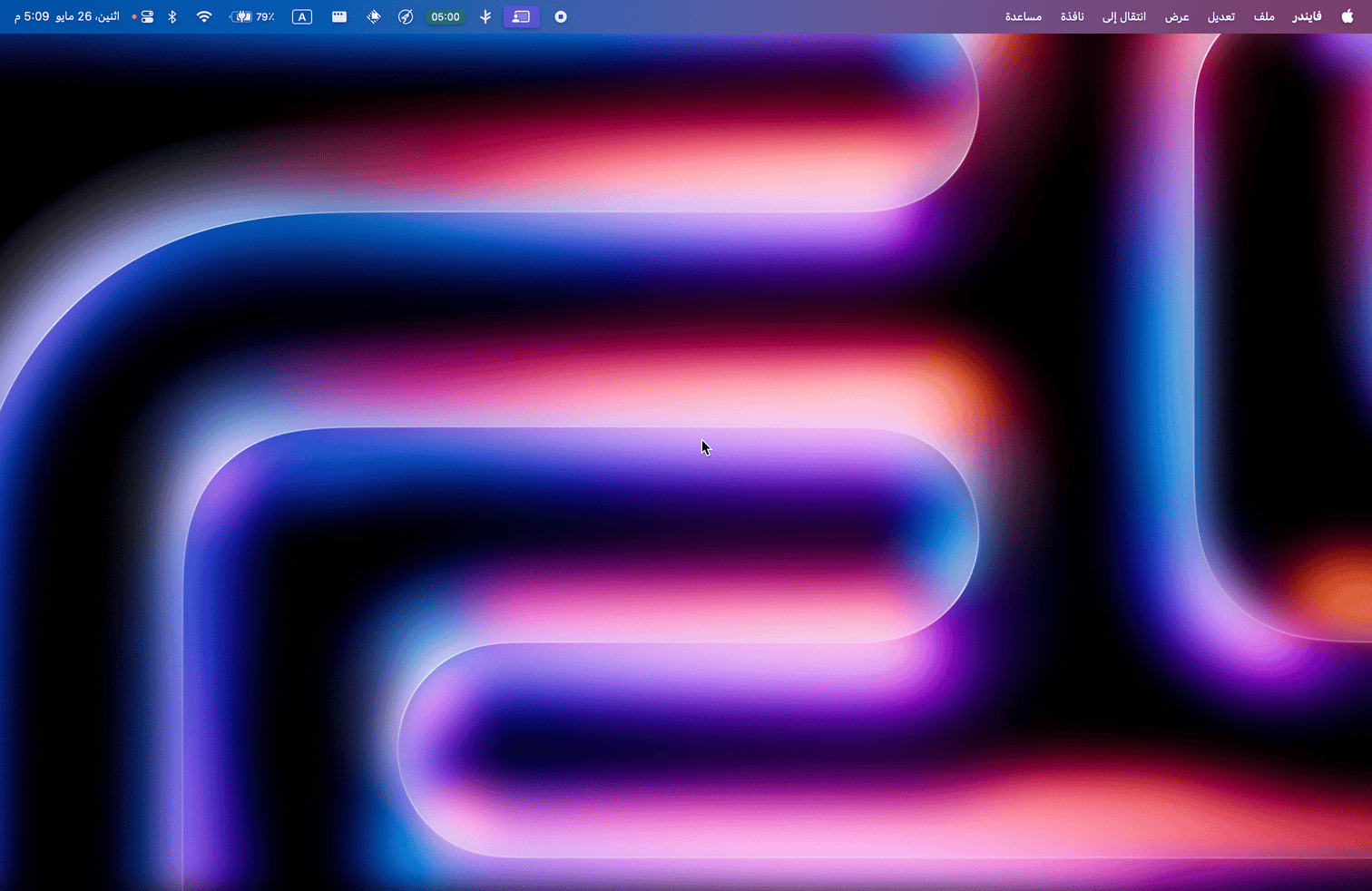The image size is (1372, 891).
Task: Open the تعديل (Edit) menu
Action: tap(1220, 16)
